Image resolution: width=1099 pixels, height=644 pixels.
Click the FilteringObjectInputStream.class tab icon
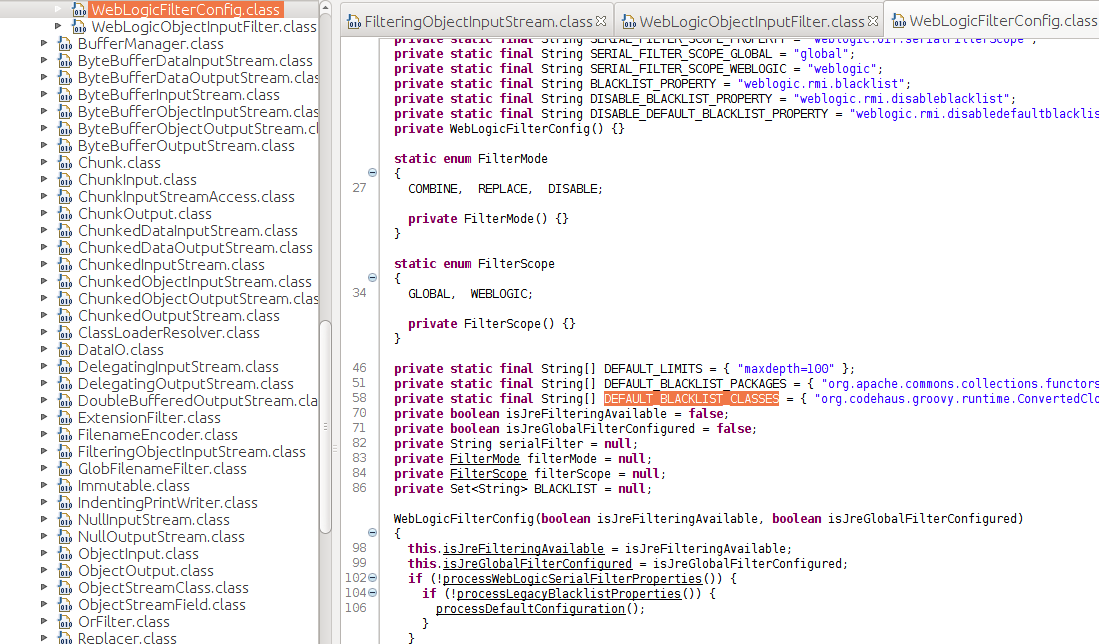coord(354,22)
